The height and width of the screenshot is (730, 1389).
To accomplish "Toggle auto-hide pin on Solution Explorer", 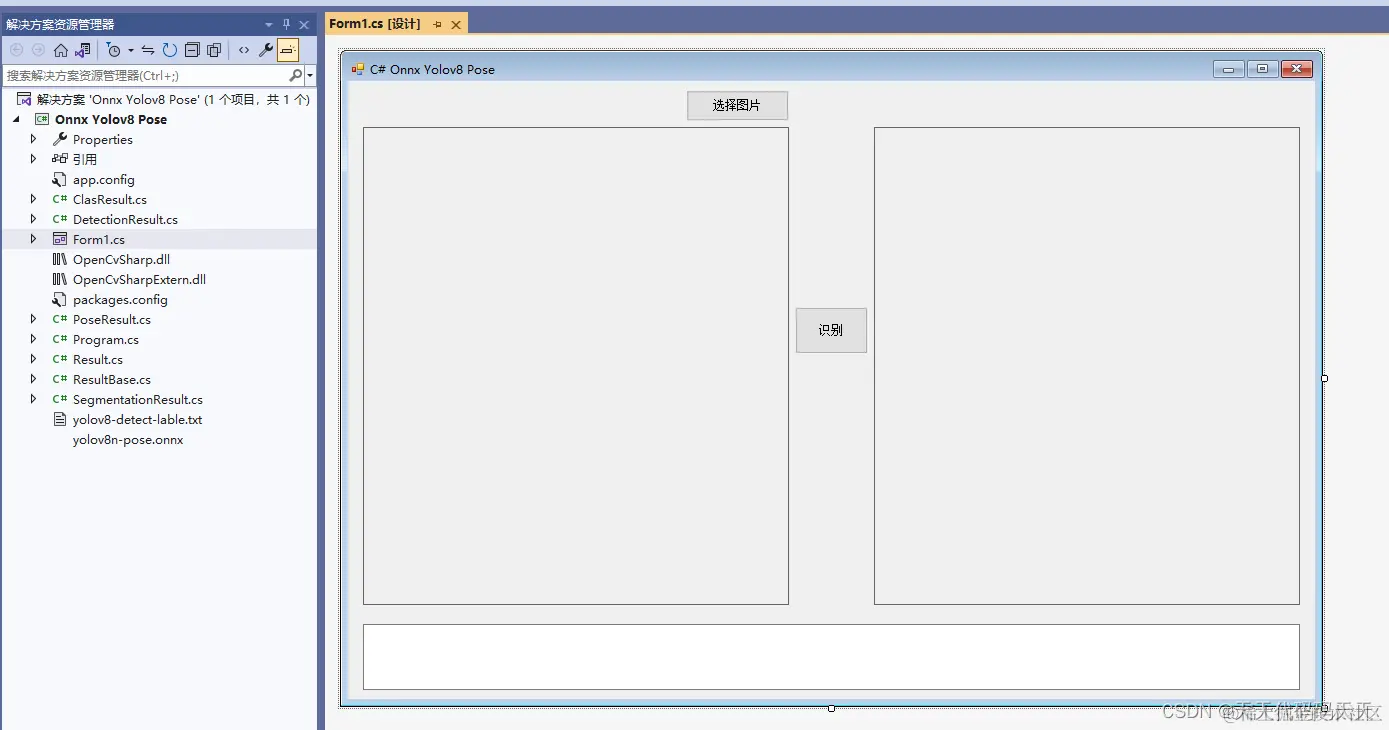I will 286,25.
